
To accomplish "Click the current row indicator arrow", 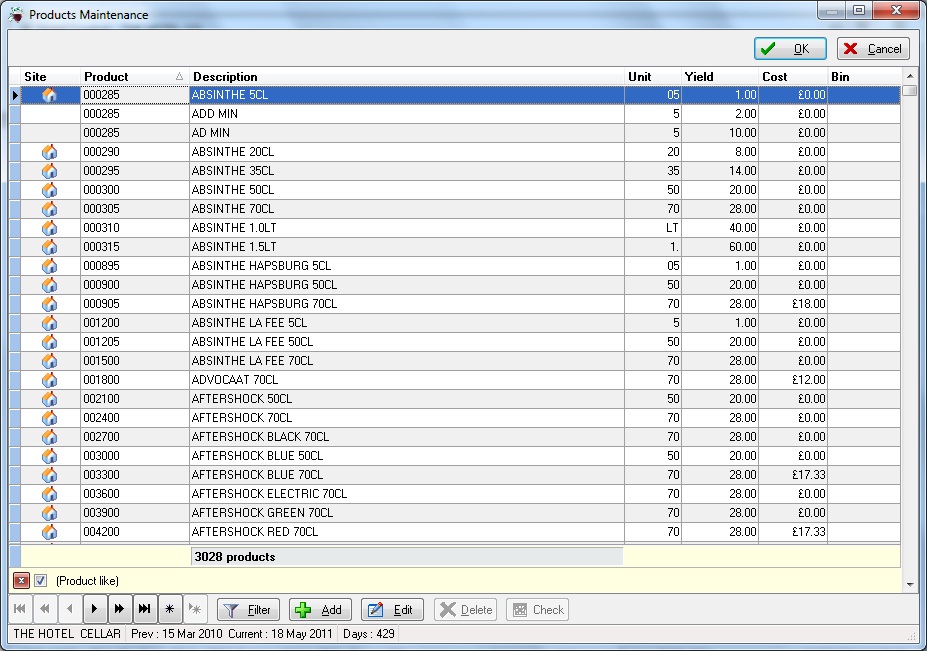I will click(15, 95).
